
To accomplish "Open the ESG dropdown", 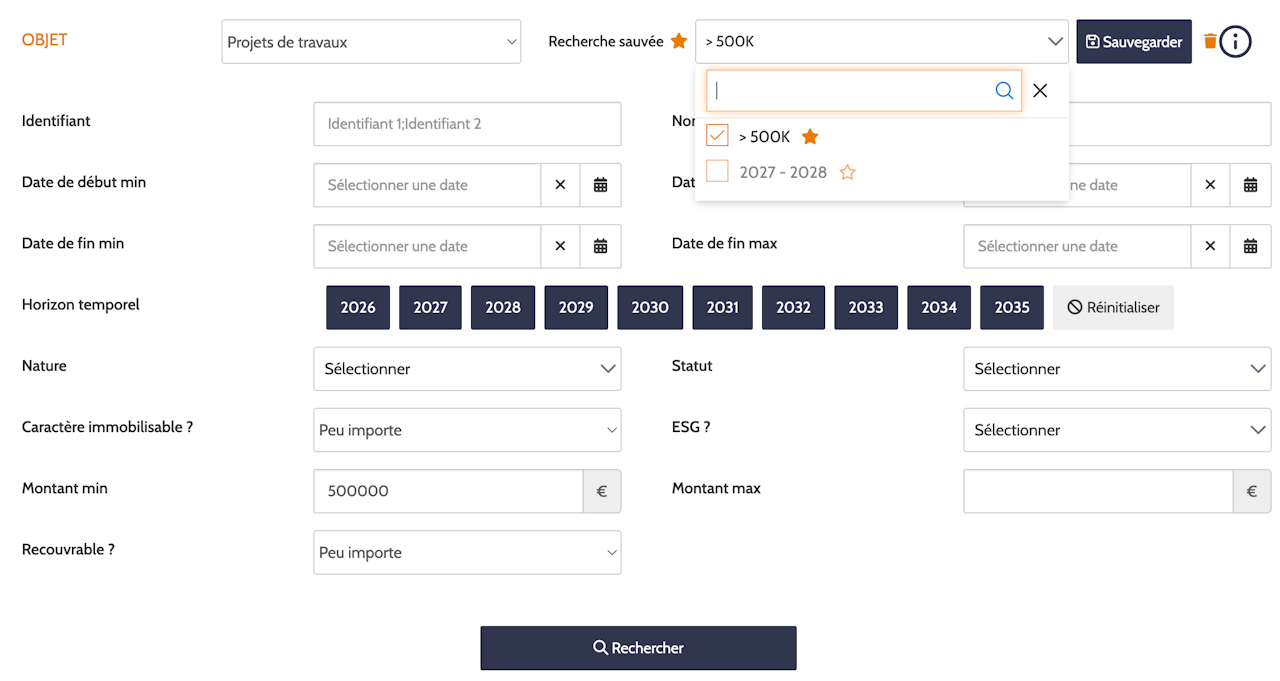I will pyautogui.click(x=1117, y=430).
